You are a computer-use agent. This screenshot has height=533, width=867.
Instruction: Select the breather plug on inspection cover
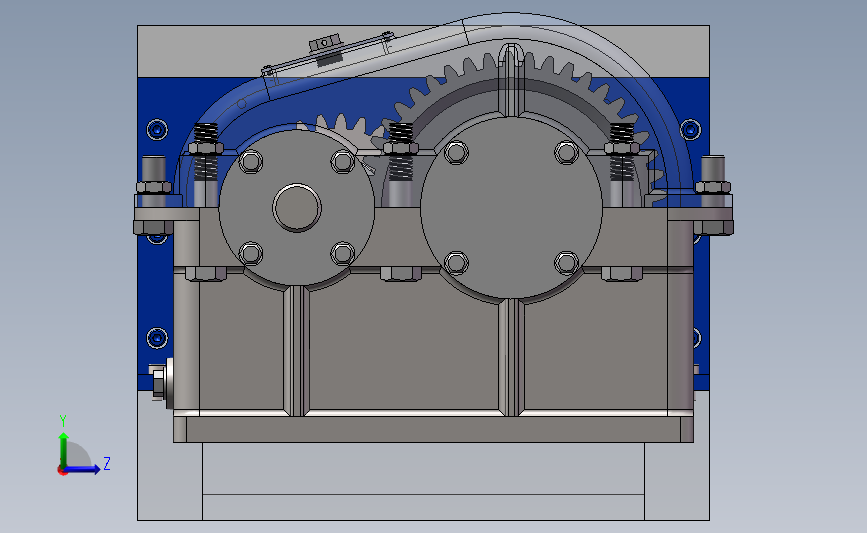coord(325,43)
